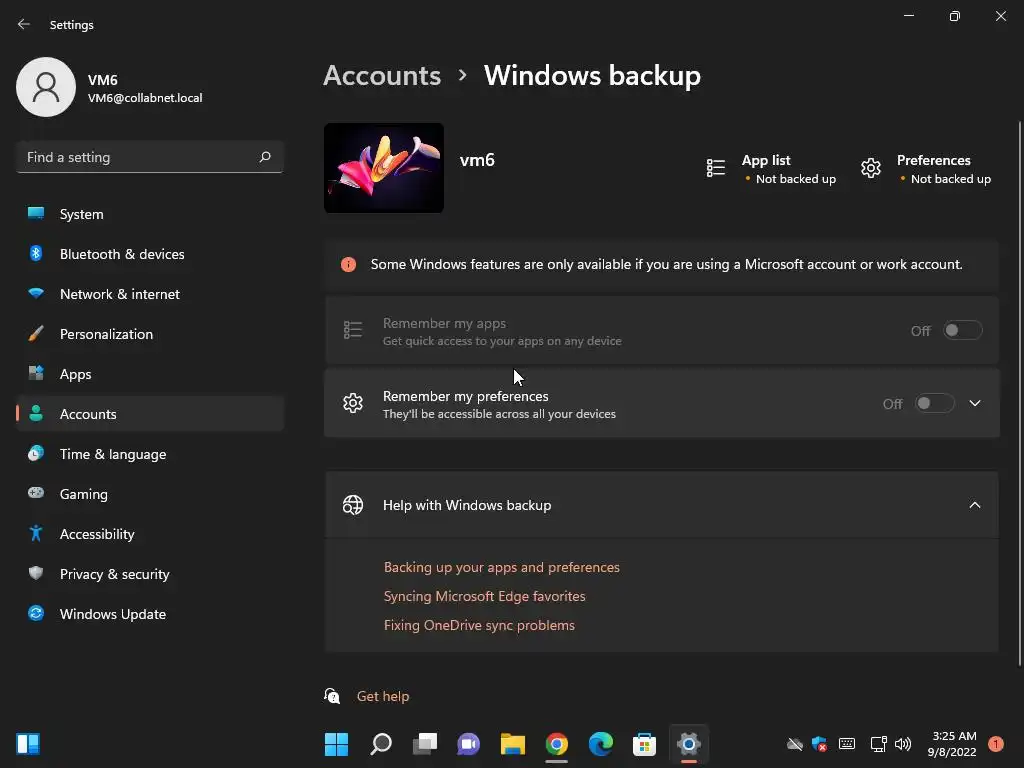
Task: Open Google Chrome from taskbar
Action: coord(556,744)
